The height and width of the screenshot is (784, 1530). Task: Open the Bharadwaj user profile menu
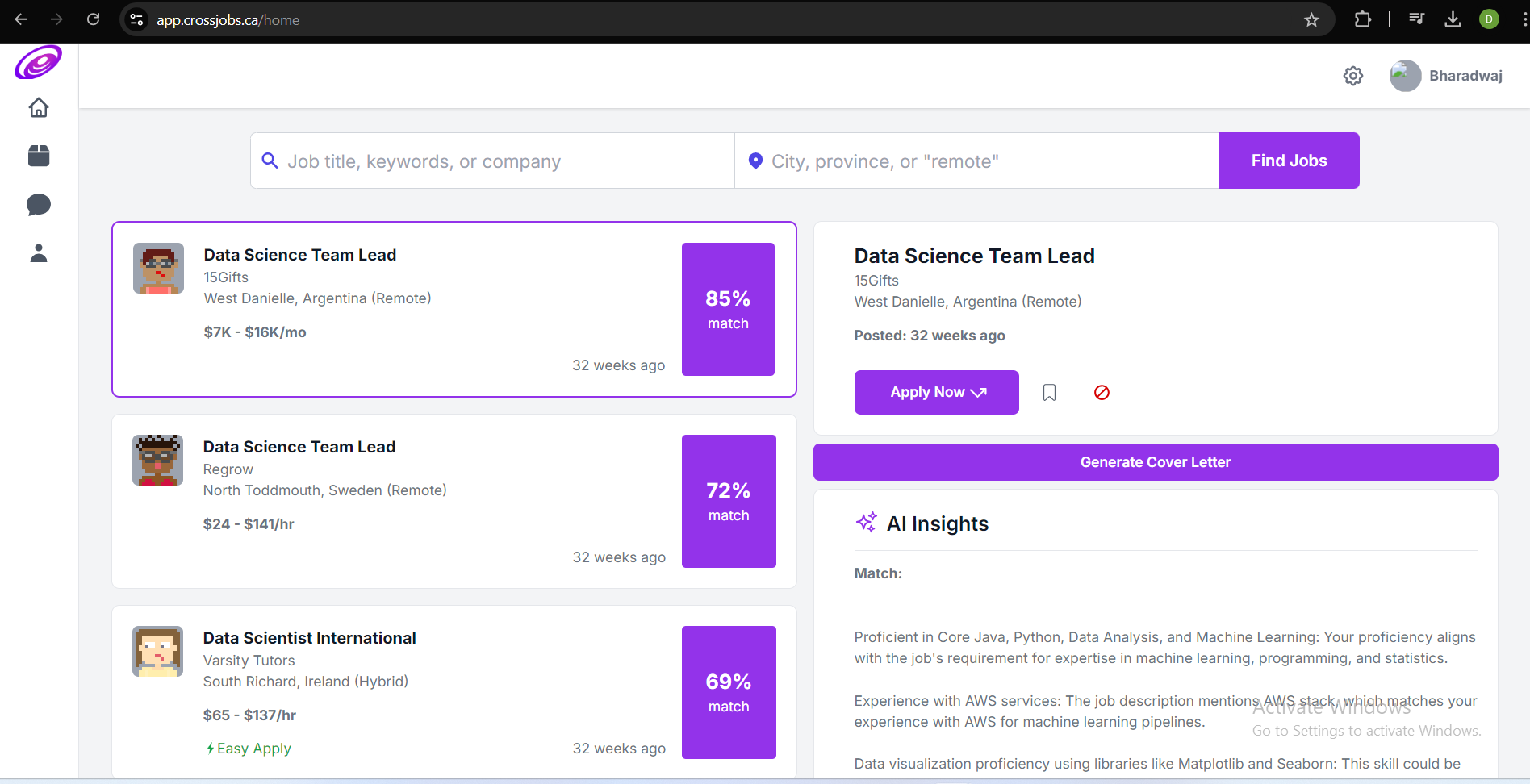click(1446, 76)
